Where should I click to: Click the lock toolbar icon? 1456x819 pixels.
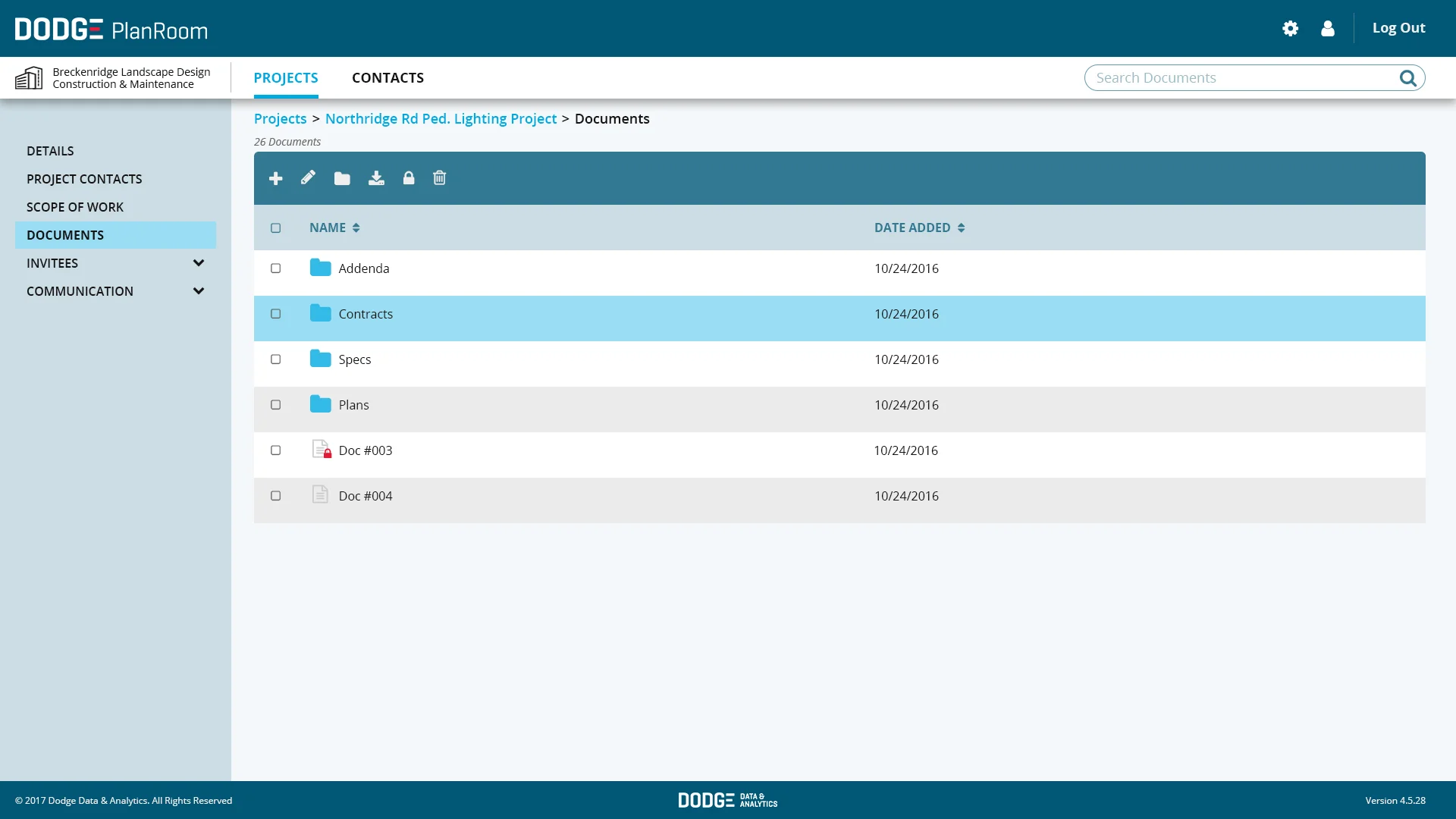[x=409, y=178]
